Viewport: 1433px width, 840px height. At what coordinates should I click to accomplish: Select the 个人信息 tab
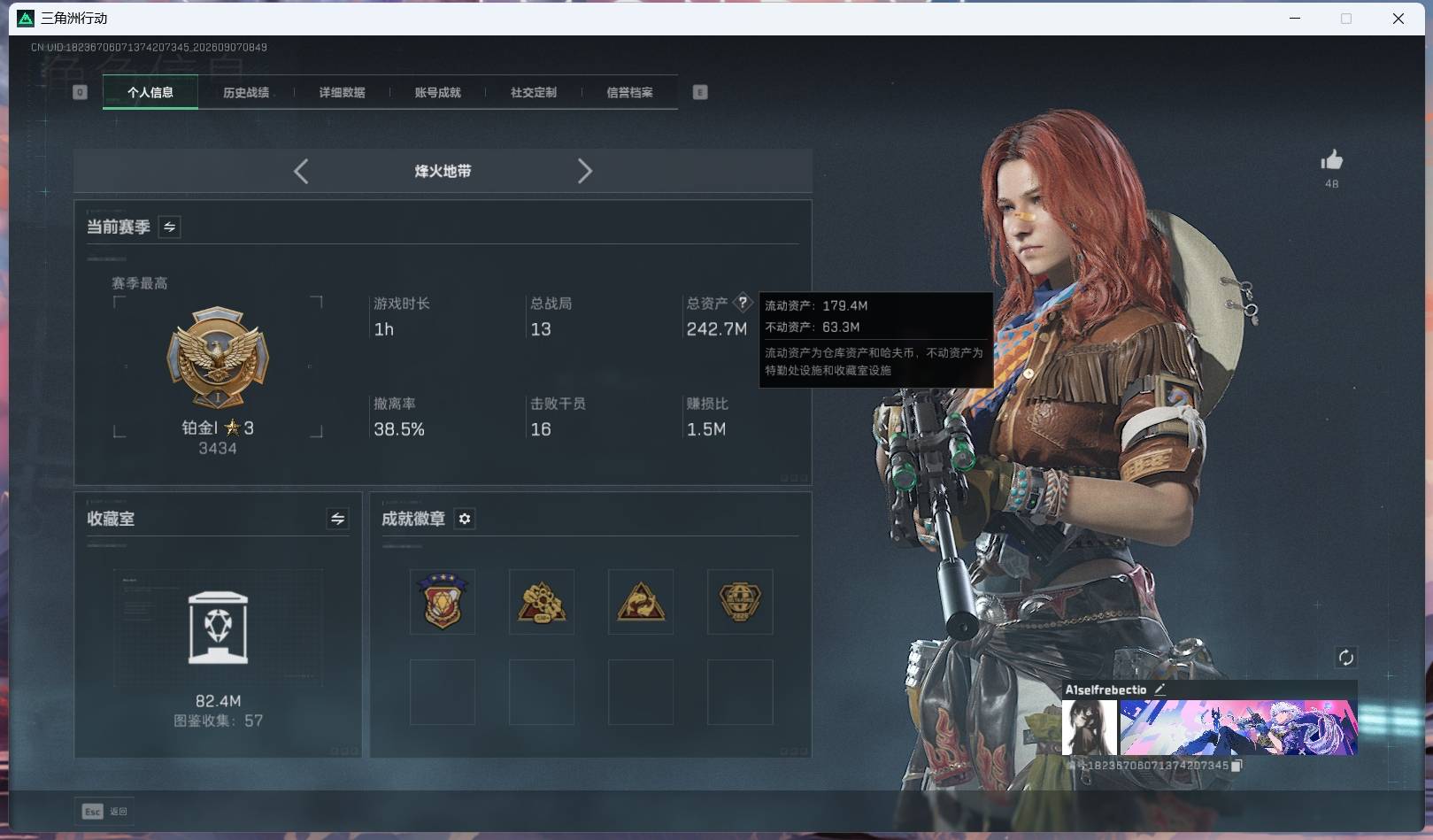[150, 92]
